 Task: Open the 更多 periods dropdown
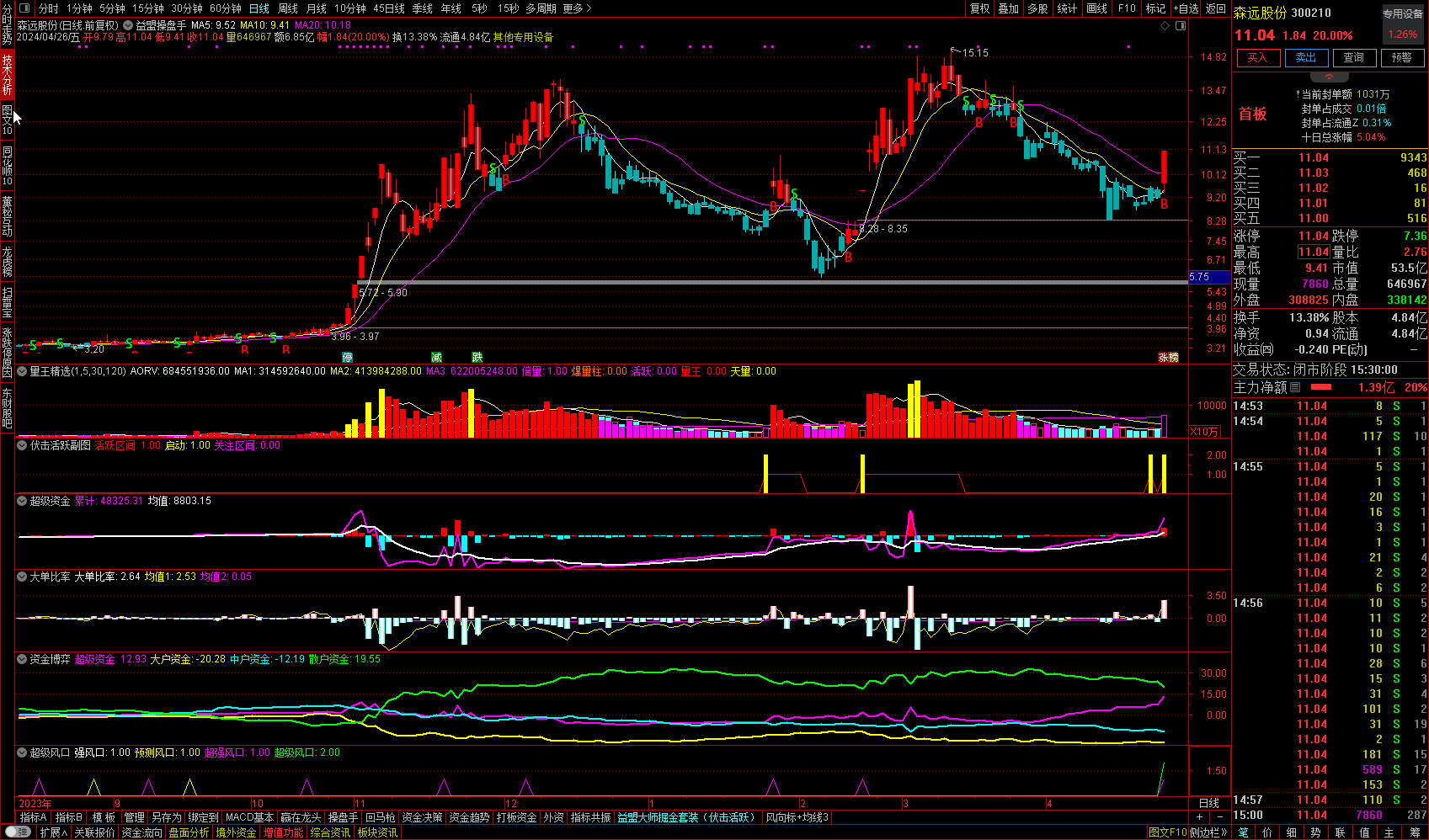coord(578,8)
